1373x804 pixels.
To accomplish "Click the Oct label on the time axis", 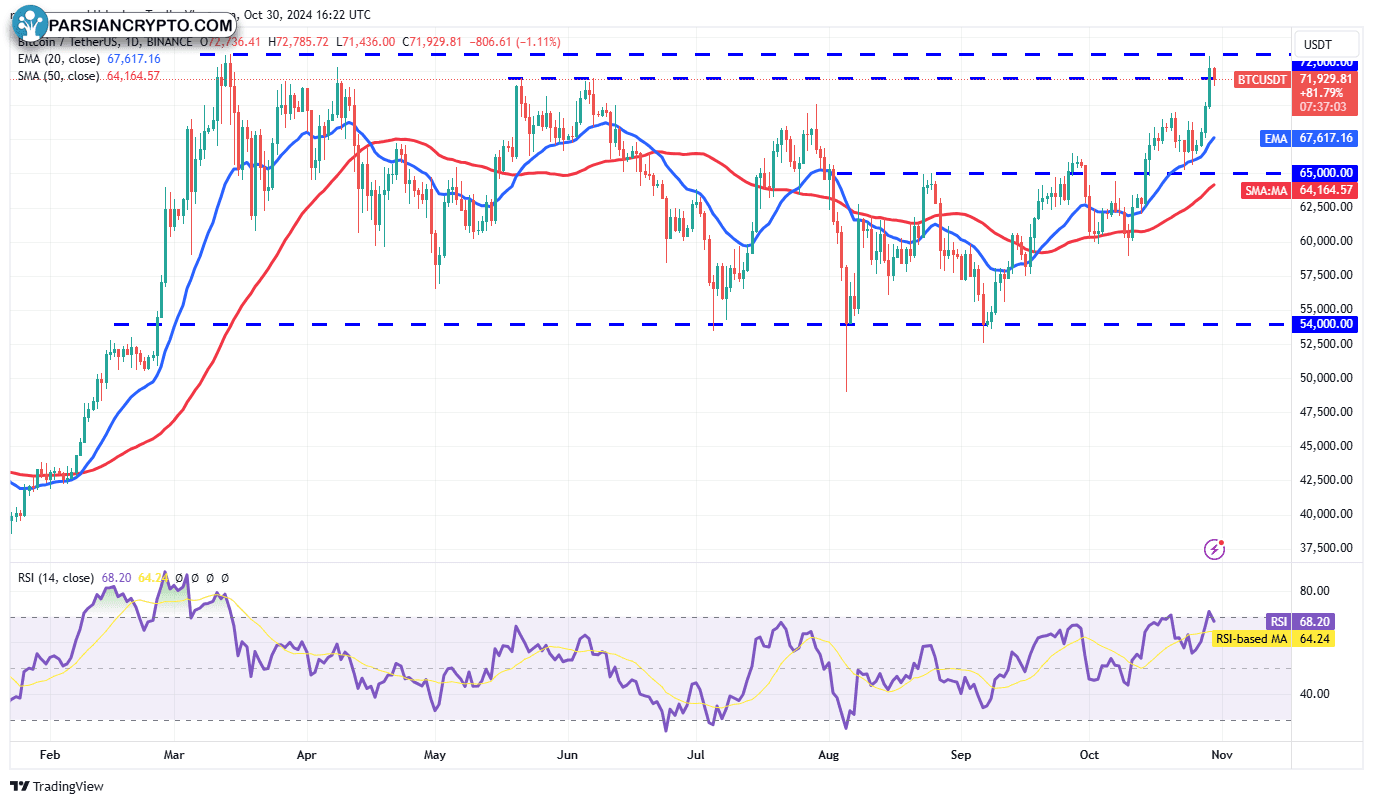I will click(1089, 755).
